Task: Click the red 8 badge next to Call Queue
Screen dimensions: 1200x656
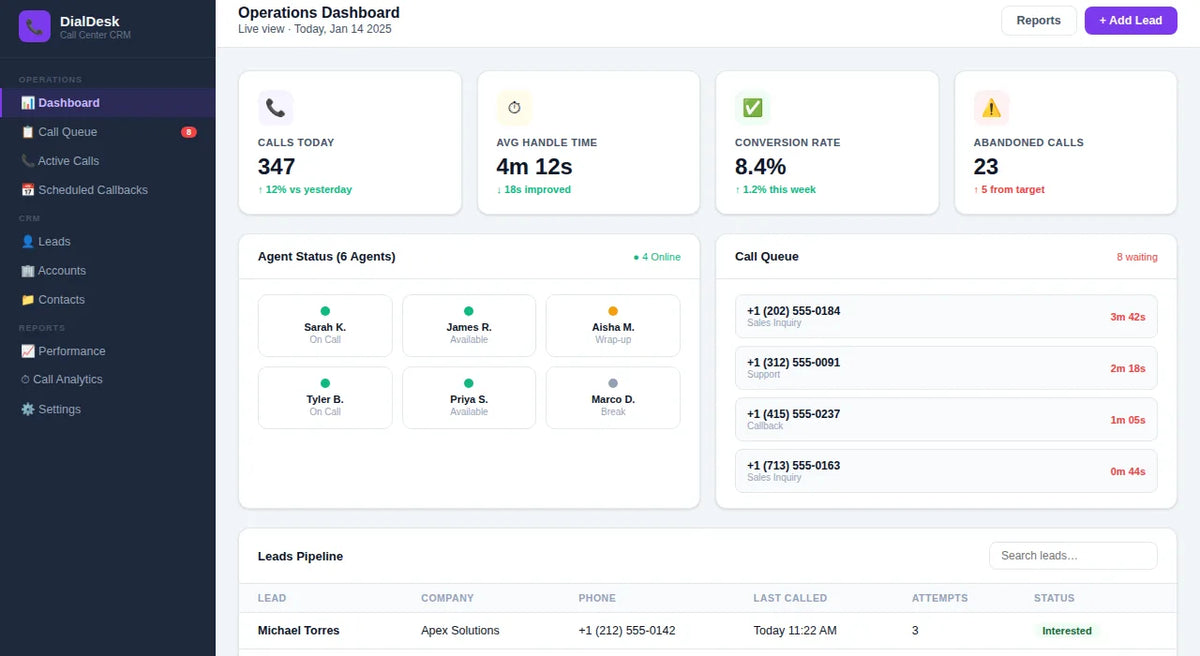Action: [189, 132]
